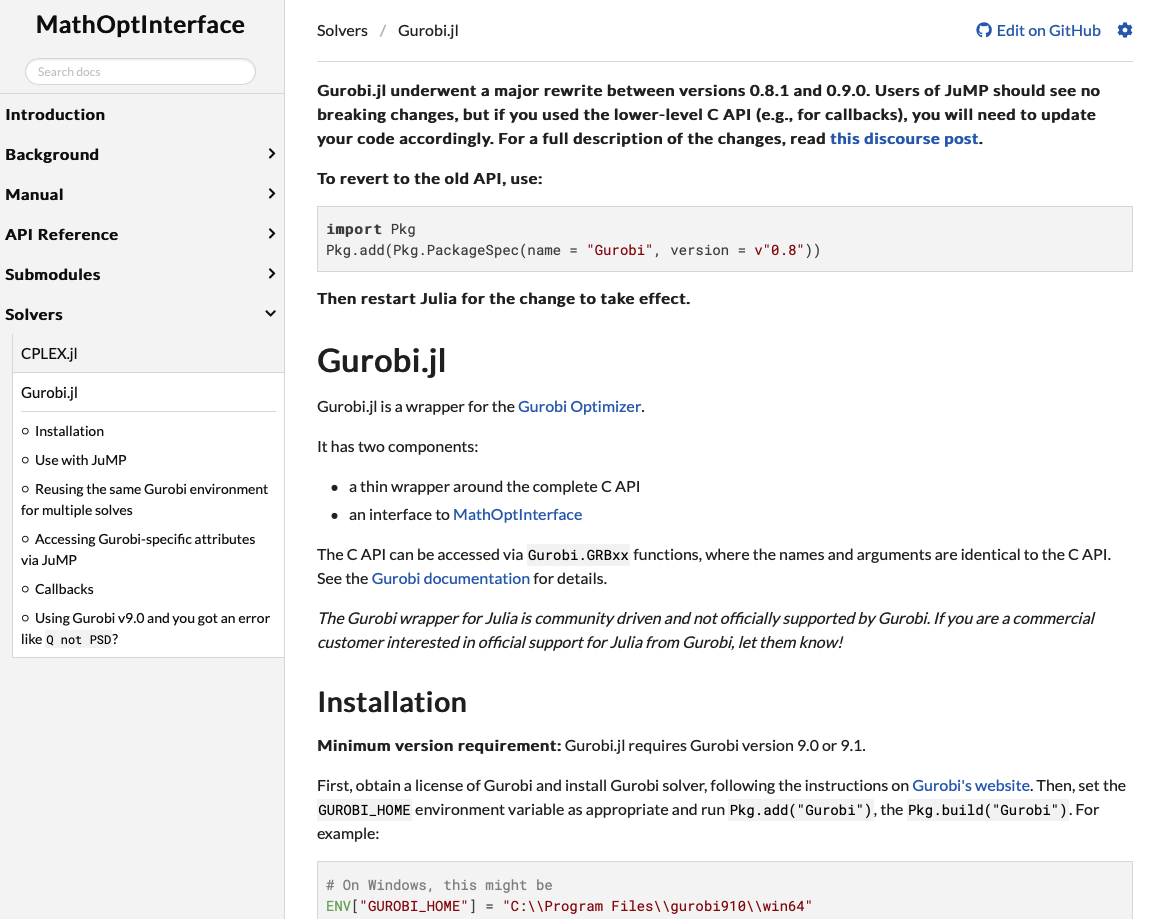The height and width of the screenshot is (919, 1174).
Task: Click the Pkg.add PackageSpec code line
Action: coord(574,250)
